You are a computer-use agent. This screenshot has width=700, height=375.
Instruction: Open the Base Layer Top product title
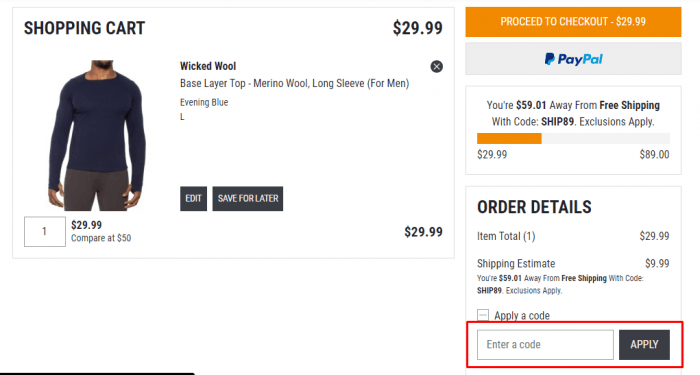point(294,83)
